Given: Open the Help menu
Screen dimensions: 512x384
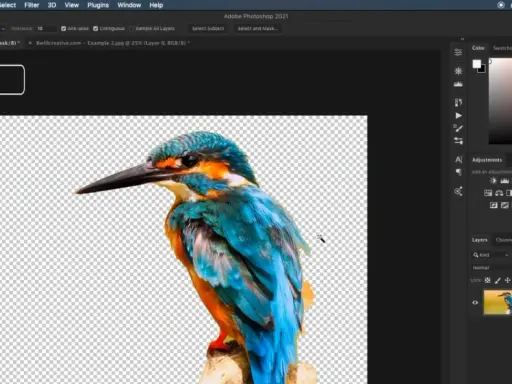Looking at the screenshot, I should pyautogui.click(x=156, y=5).
